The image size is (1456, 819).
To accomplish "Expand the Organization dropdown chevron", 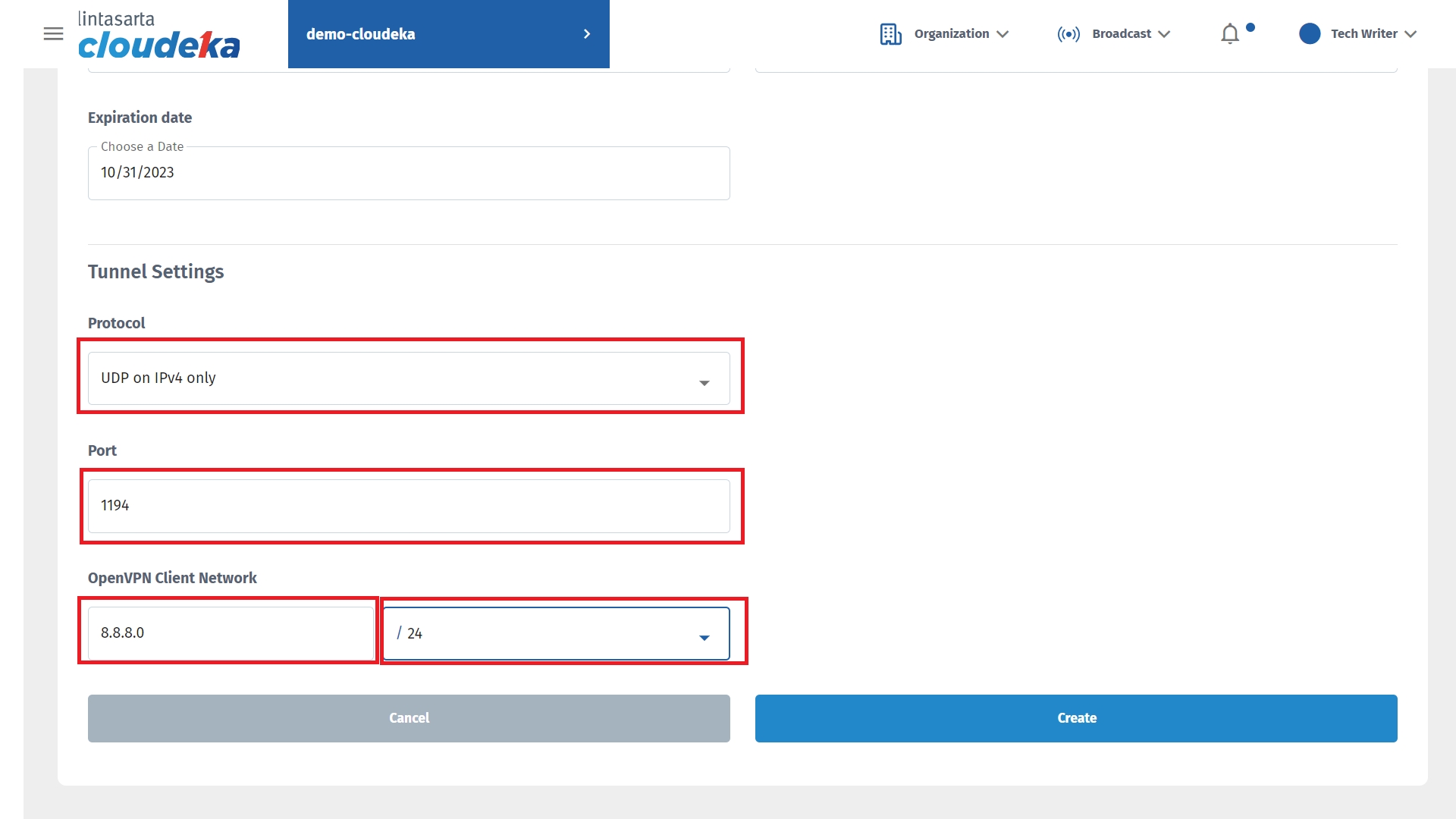I will 1003,34.
